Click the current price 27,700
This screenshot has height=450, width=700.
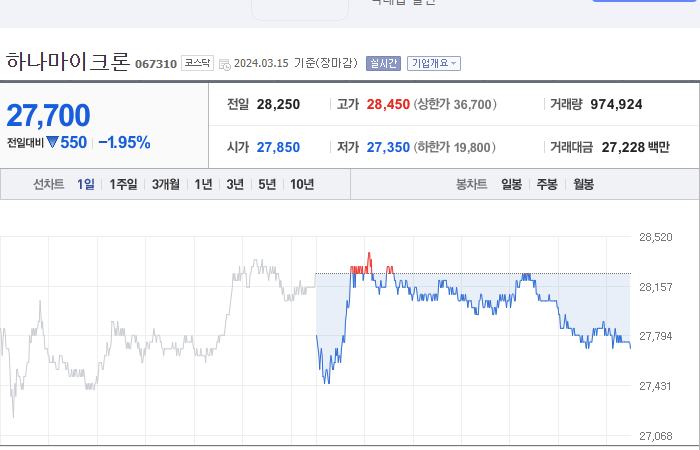pos(48,116)
